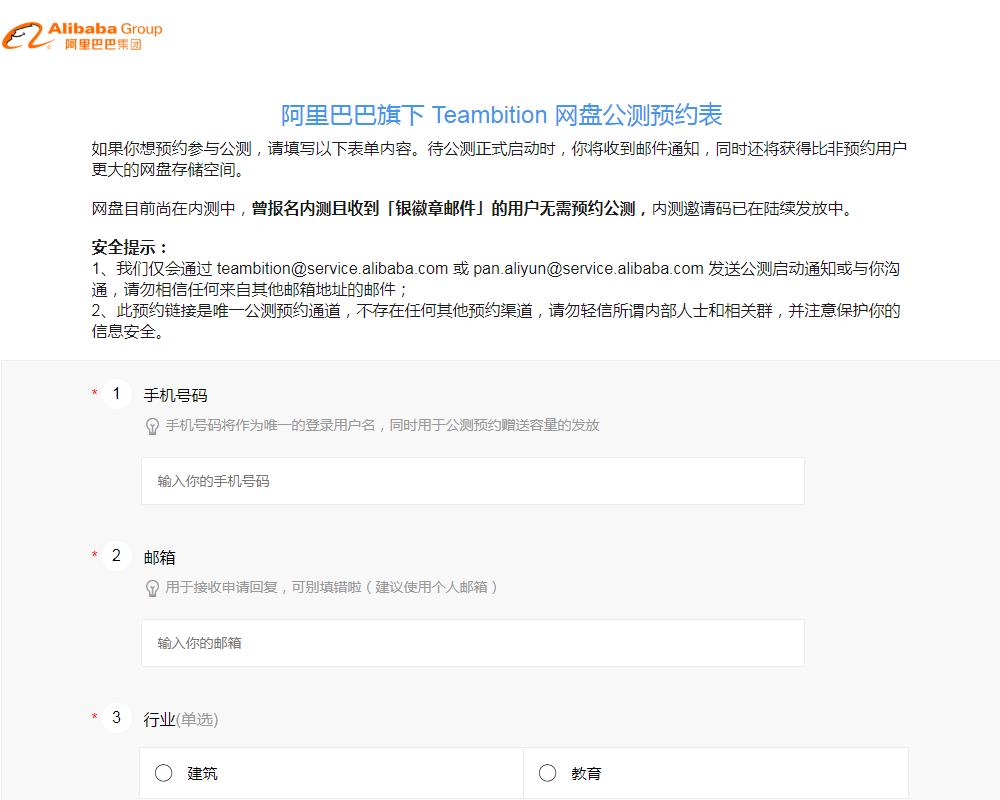Click the pan.aliyun@service.alibaba.com email text

[x=588, y=269]
